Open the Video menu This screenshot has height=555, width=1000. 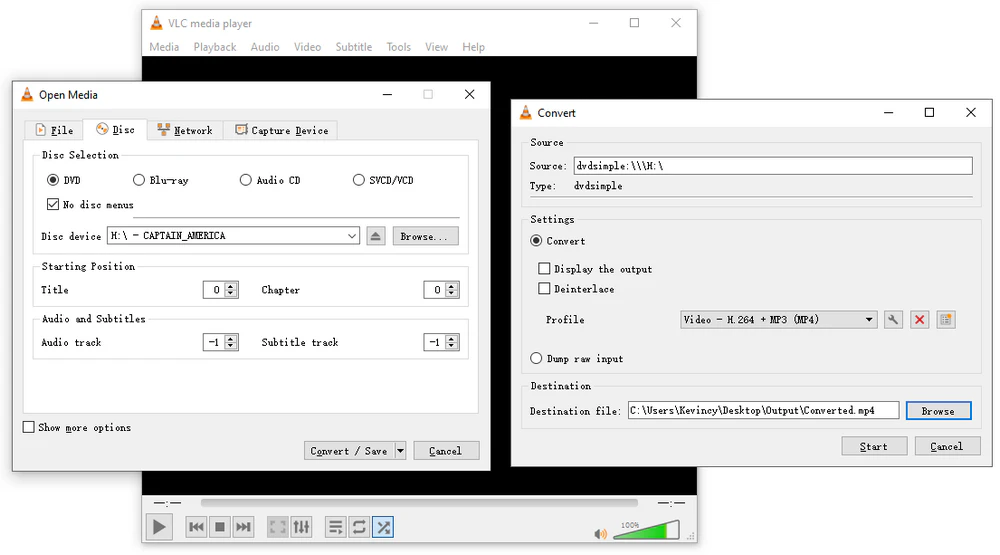coord(307,47)
